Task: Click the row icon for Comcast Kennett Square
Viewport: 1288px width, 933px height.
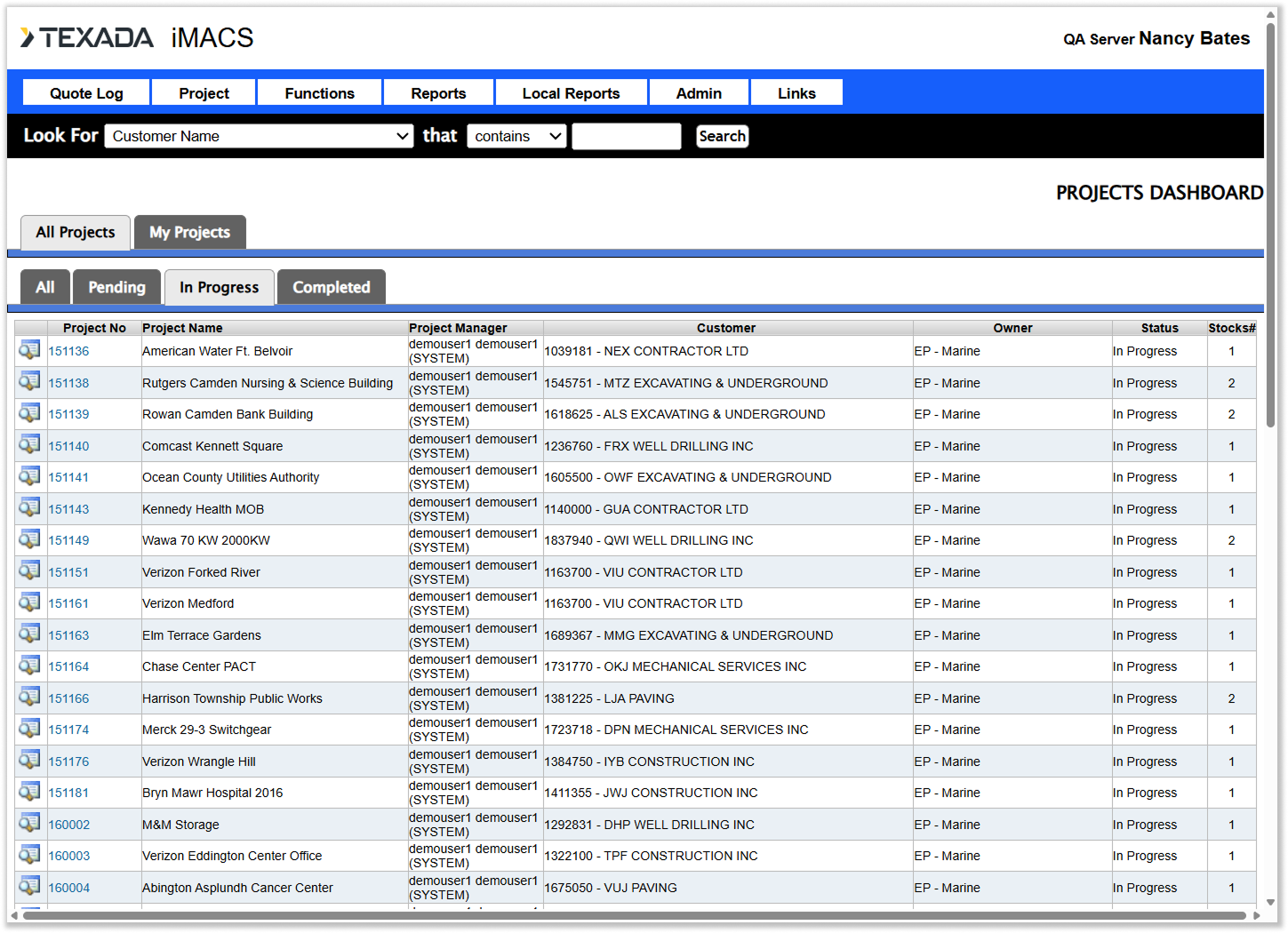Action: click(29, 445)
